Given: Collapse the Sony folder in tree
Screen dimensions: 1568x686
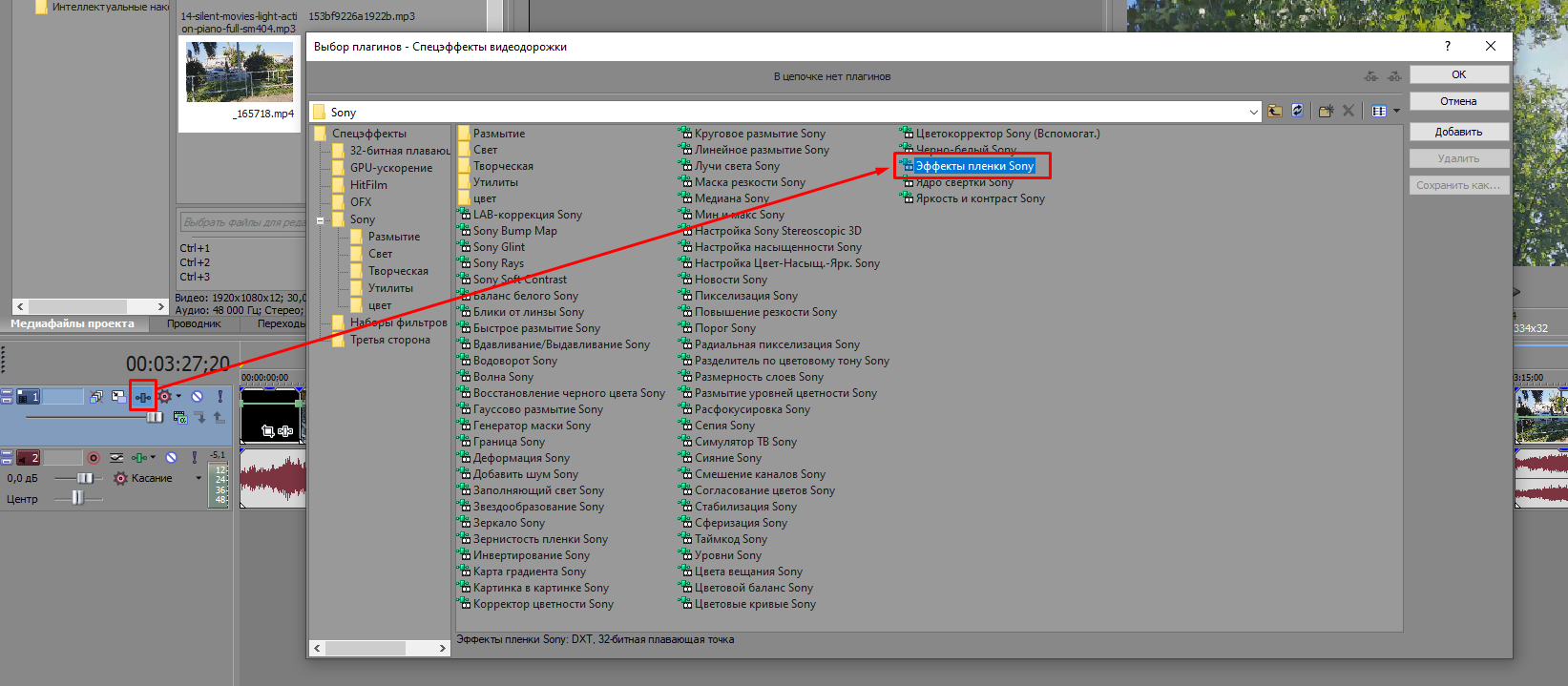Looking at the screenshot, I should click(321, 219).
